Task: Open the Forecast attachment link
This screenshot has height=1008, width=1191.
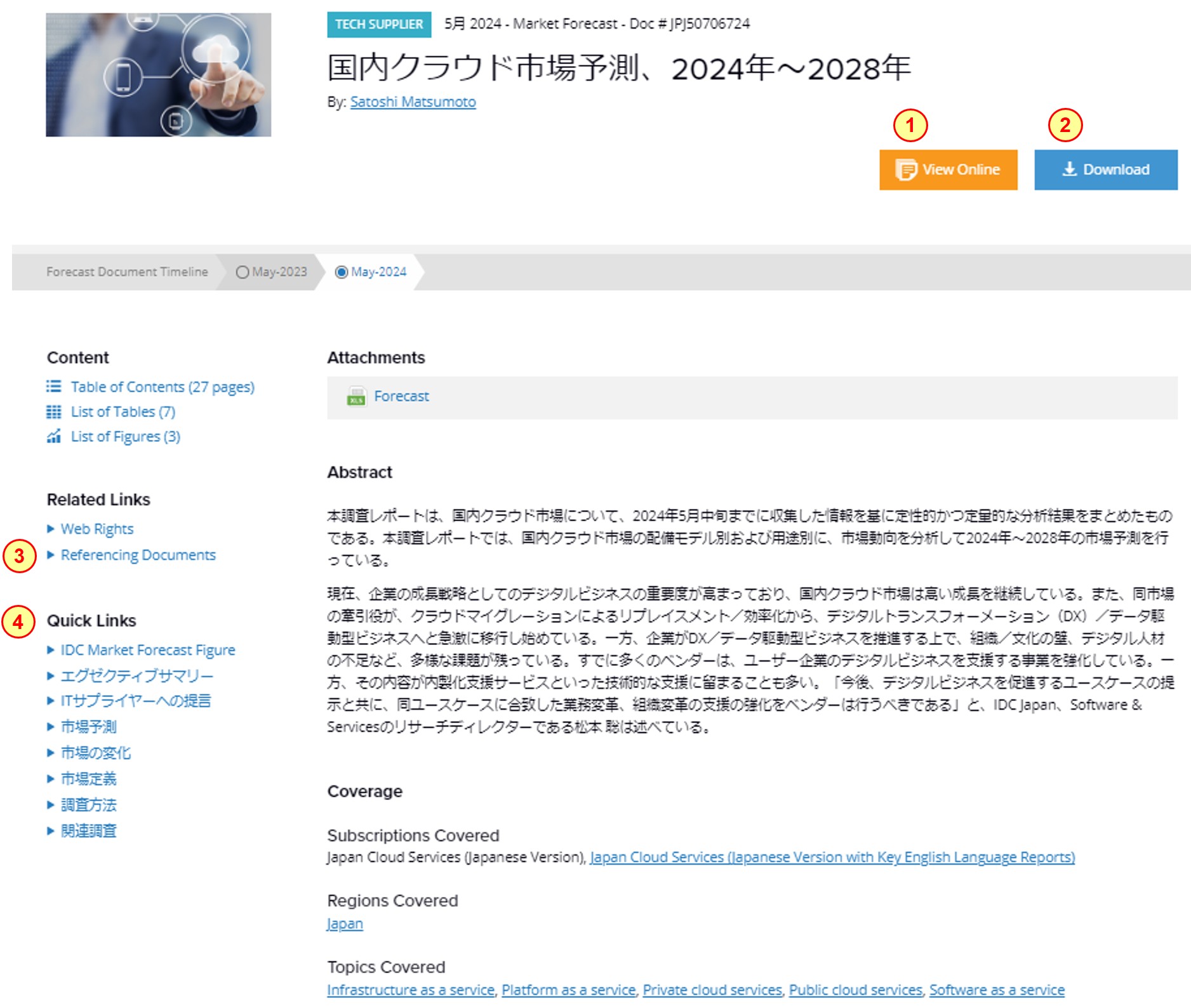Action: click(x=401, y=396)
